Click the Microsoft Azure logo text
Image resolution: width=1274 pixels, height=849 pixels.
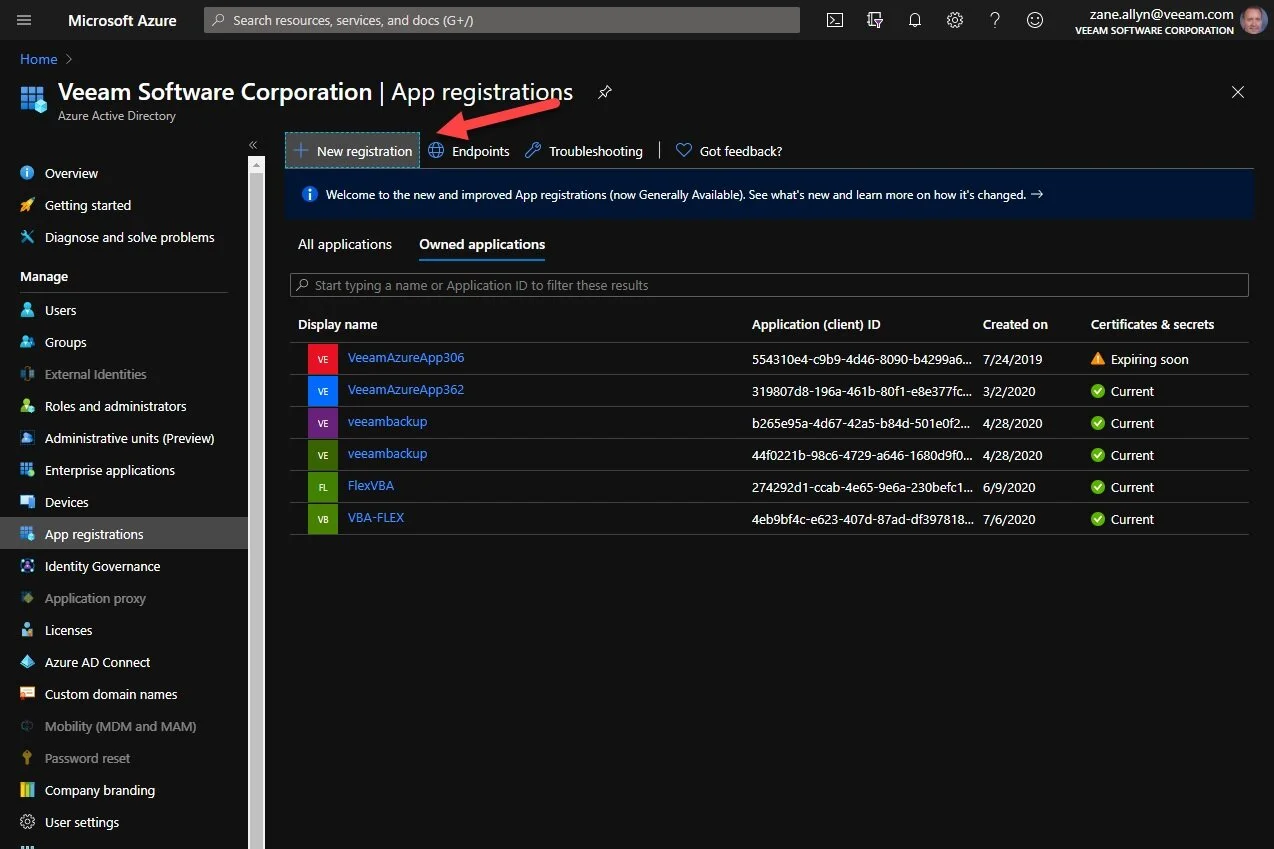pos(122,20)
